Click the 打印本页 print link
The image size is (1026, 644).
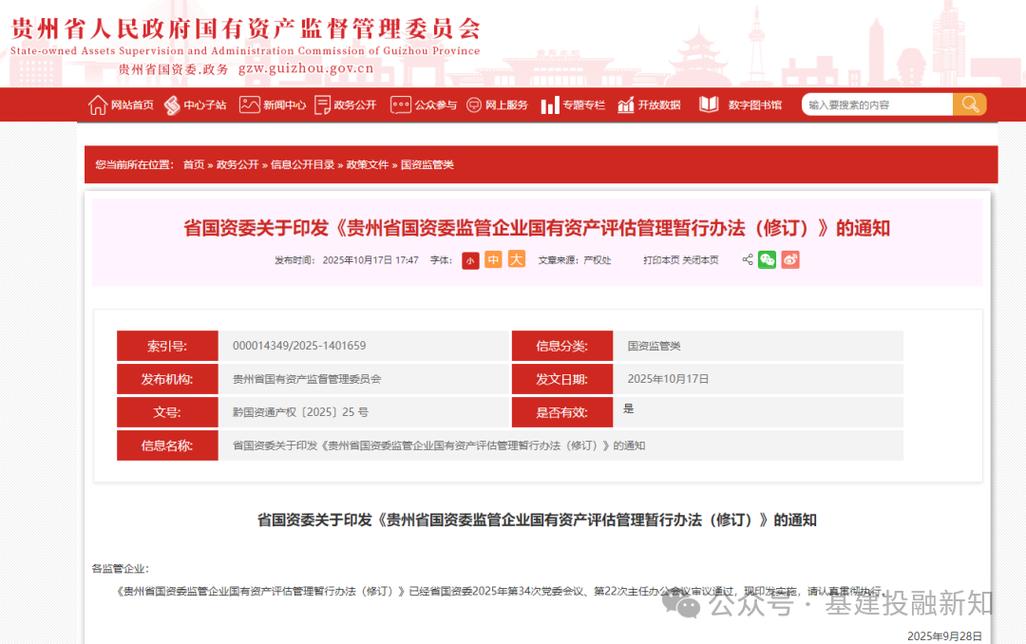coord(662,260)
